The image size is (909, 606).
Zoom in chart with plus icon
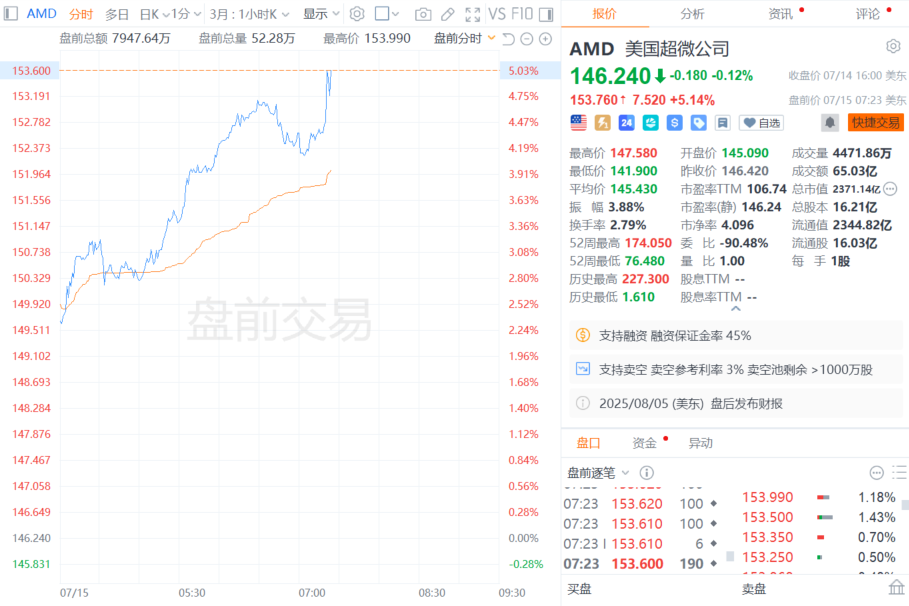pos(546,39)
